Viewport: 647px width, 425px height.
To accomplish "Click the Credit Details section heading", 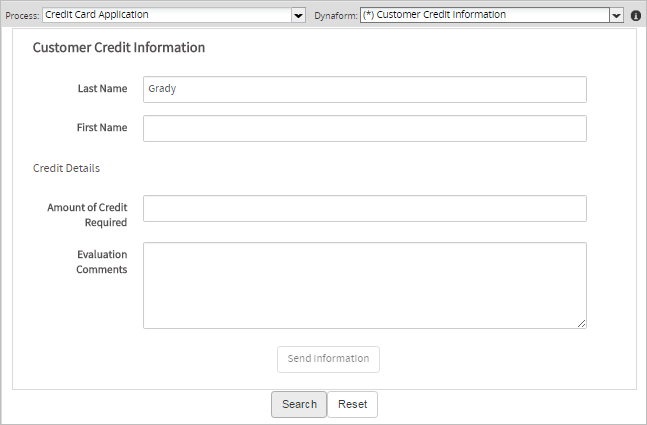I will pos(66,168).
